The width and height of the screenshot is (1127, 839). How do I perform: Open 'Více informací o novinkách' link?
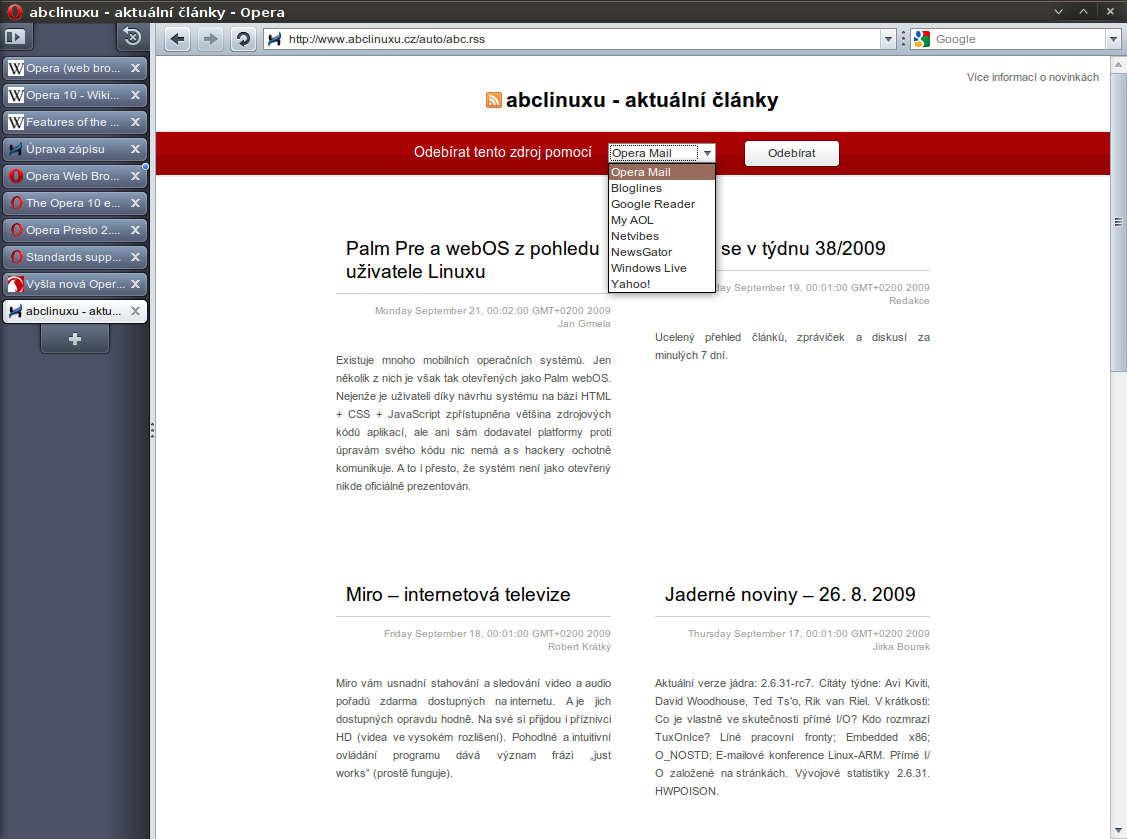1032,77
